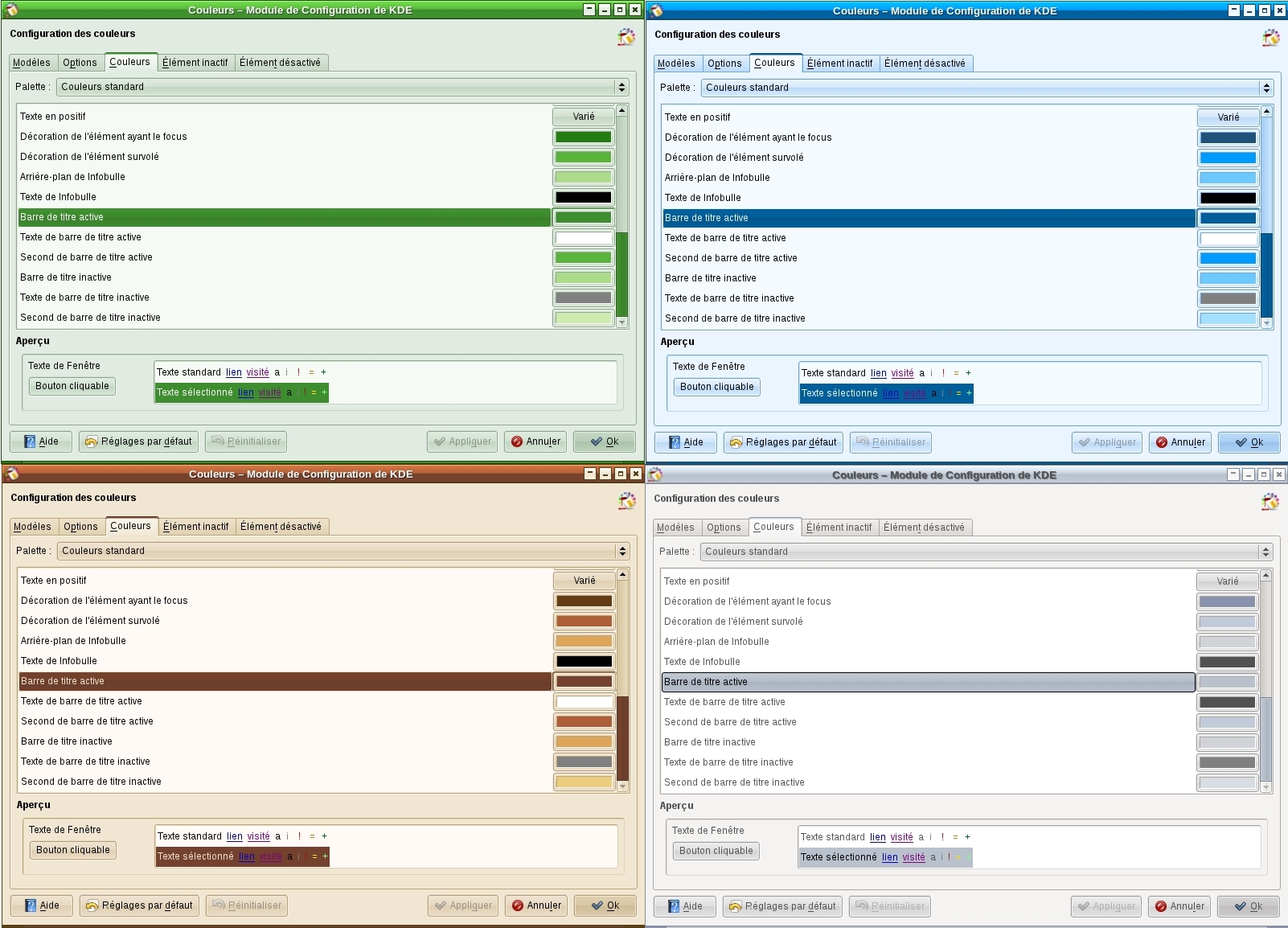Click Réglages par défaut in brown window

(139, 905)
